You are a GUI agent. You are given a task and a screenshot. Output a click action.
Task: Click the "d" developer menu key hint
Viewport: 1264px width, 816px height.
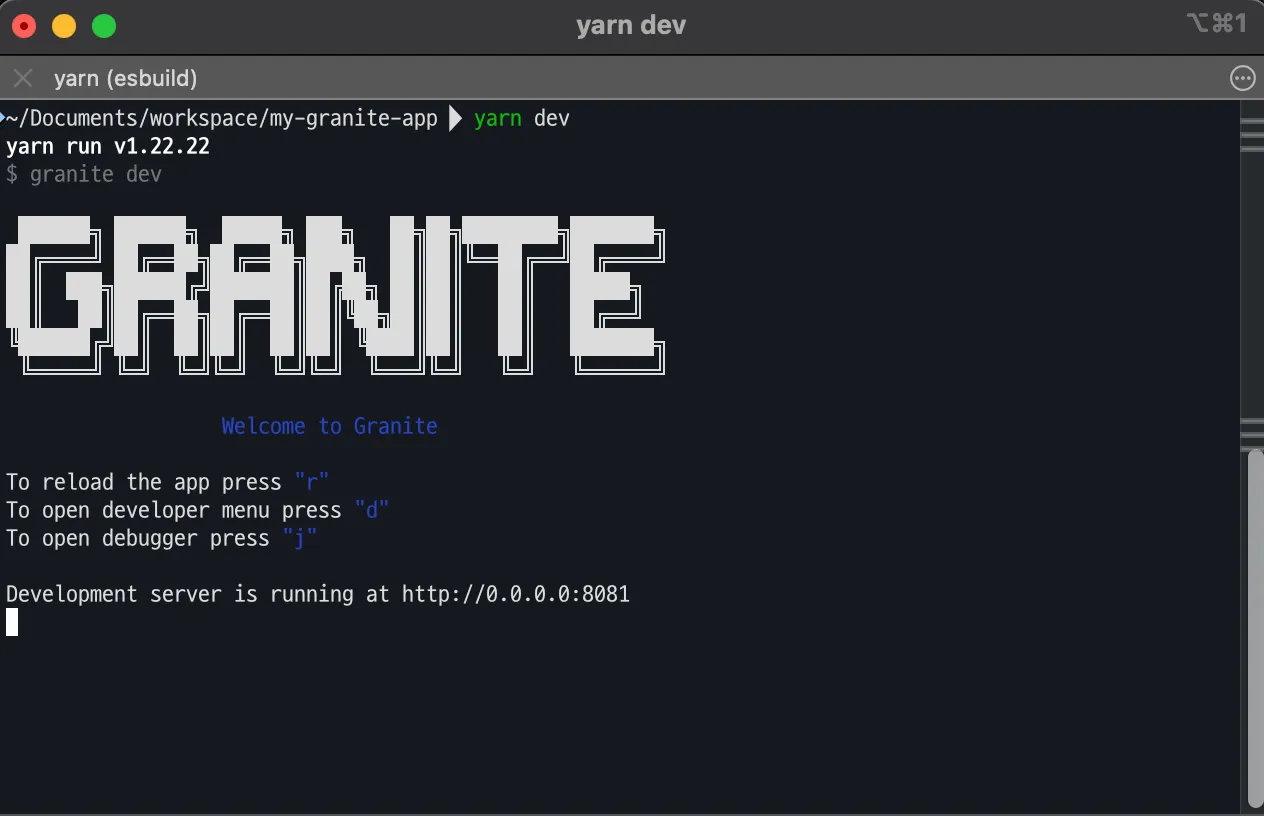click(371, 510)
